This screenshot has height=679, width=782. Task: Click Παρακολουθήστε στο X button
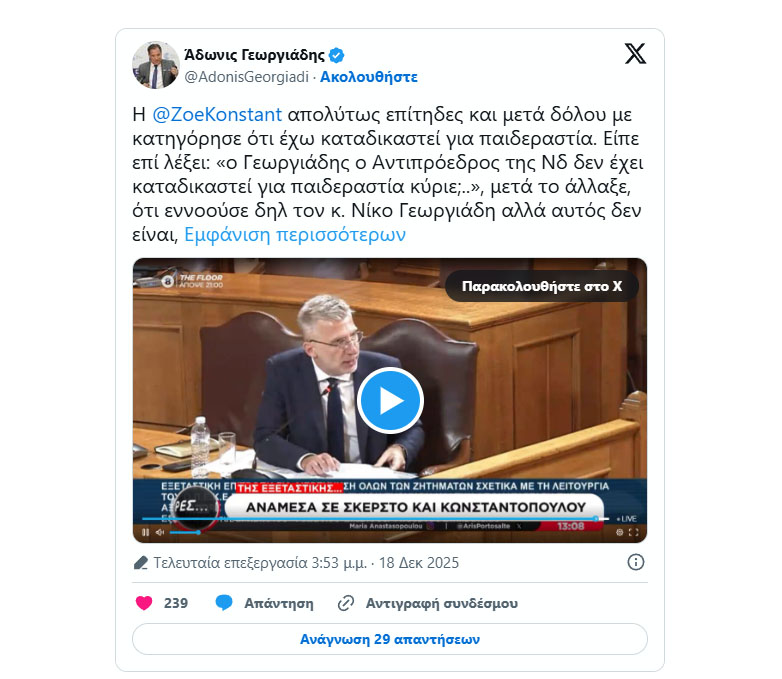[542, 286]
